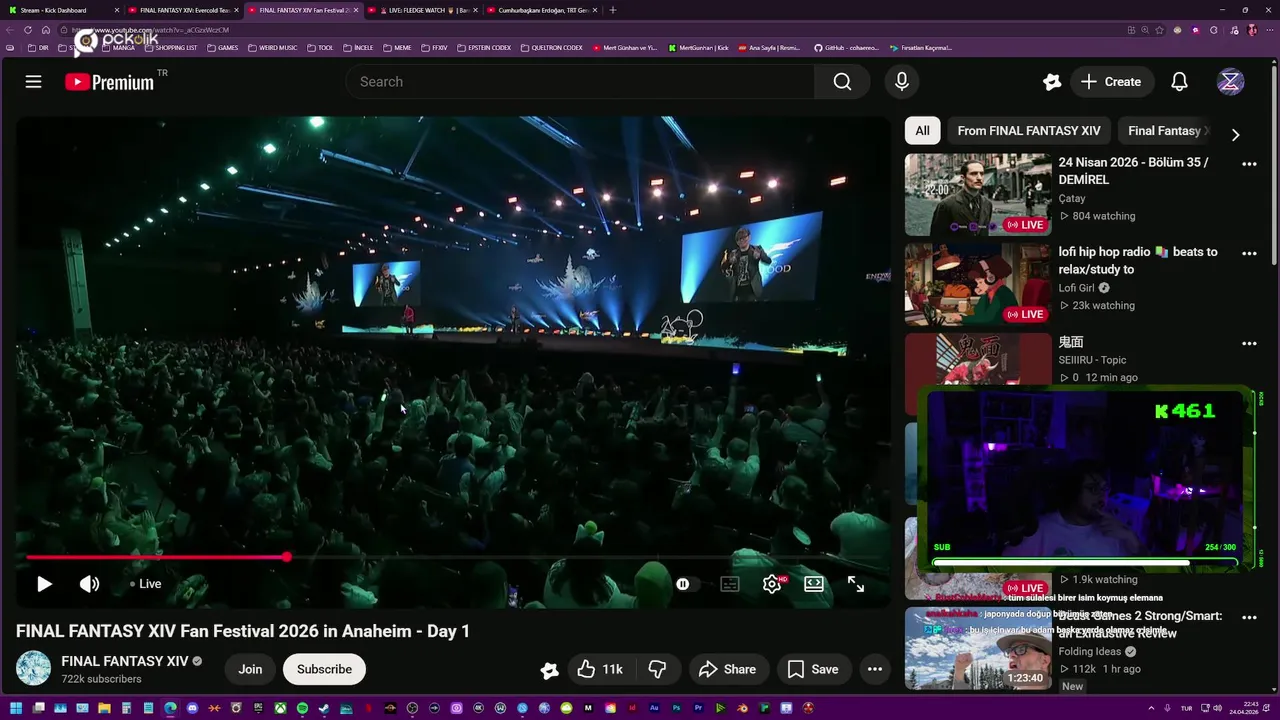Open the notifications bell
Viewport: 1280px width, 720px height.
tap(1179, 82)
